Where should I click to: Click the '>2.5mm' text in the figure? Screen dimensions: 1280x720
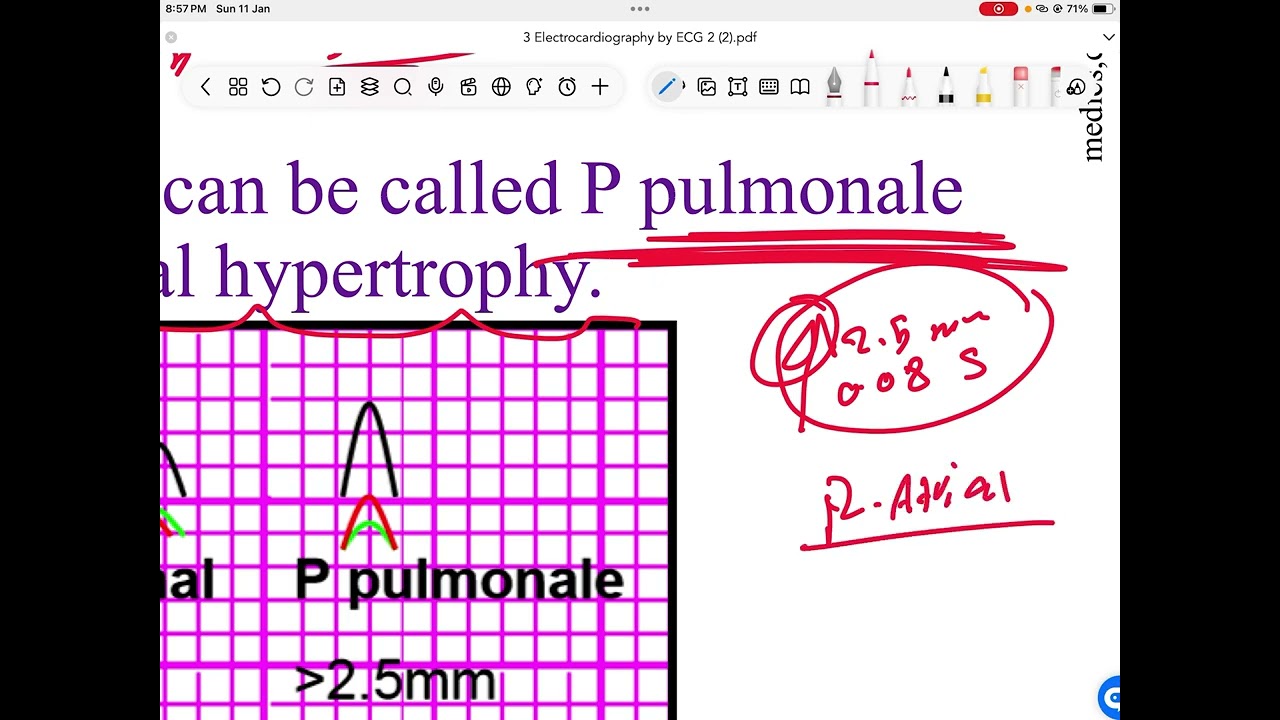(396, 681)
